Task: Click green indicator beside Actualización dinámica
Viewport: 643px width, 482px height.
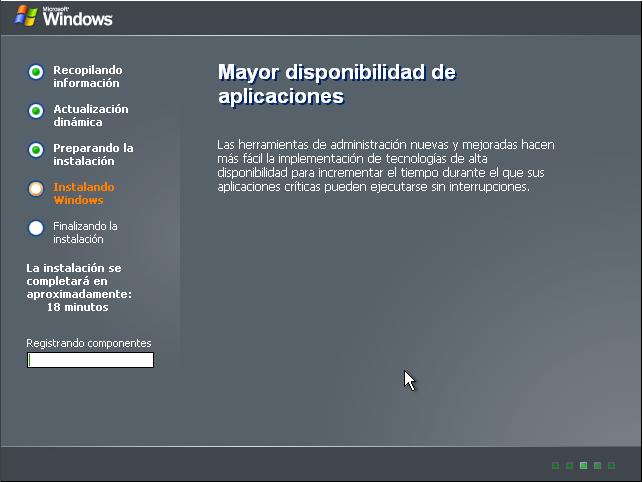Action: coord(36,111)
